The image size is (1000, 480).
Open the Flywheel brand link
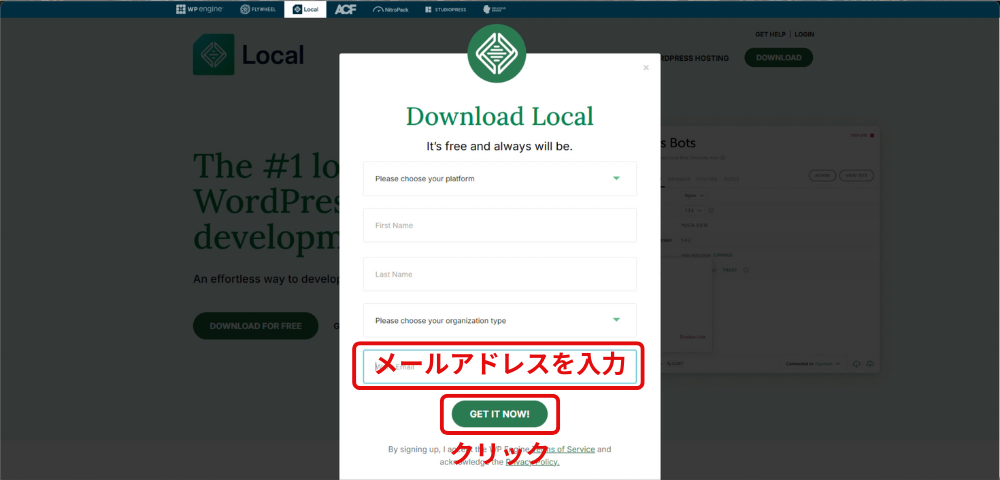(x=259, y=9)
